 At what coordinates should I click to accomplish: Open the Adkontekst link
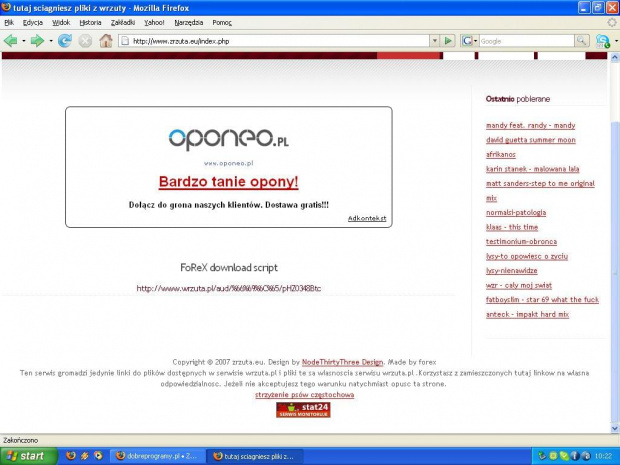[367, 218]
